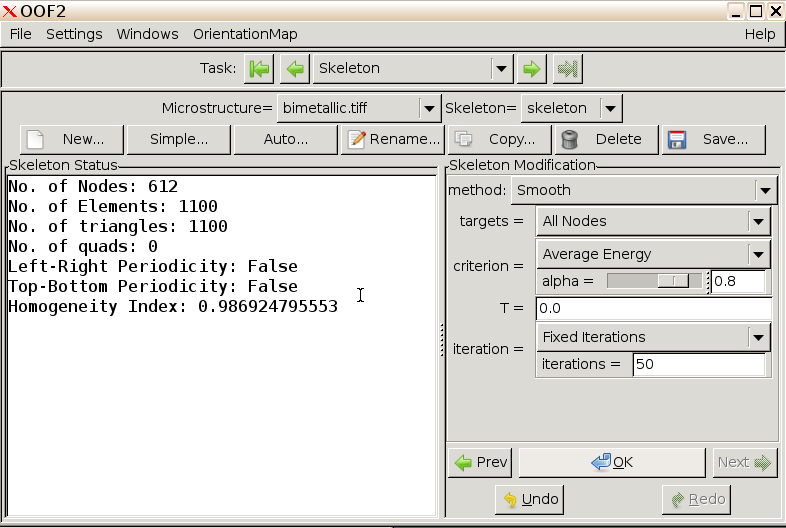Jump to the last task page arrow
Viewport: 786px width, 528px height.
pyautogui.click(x=568, y=69)
